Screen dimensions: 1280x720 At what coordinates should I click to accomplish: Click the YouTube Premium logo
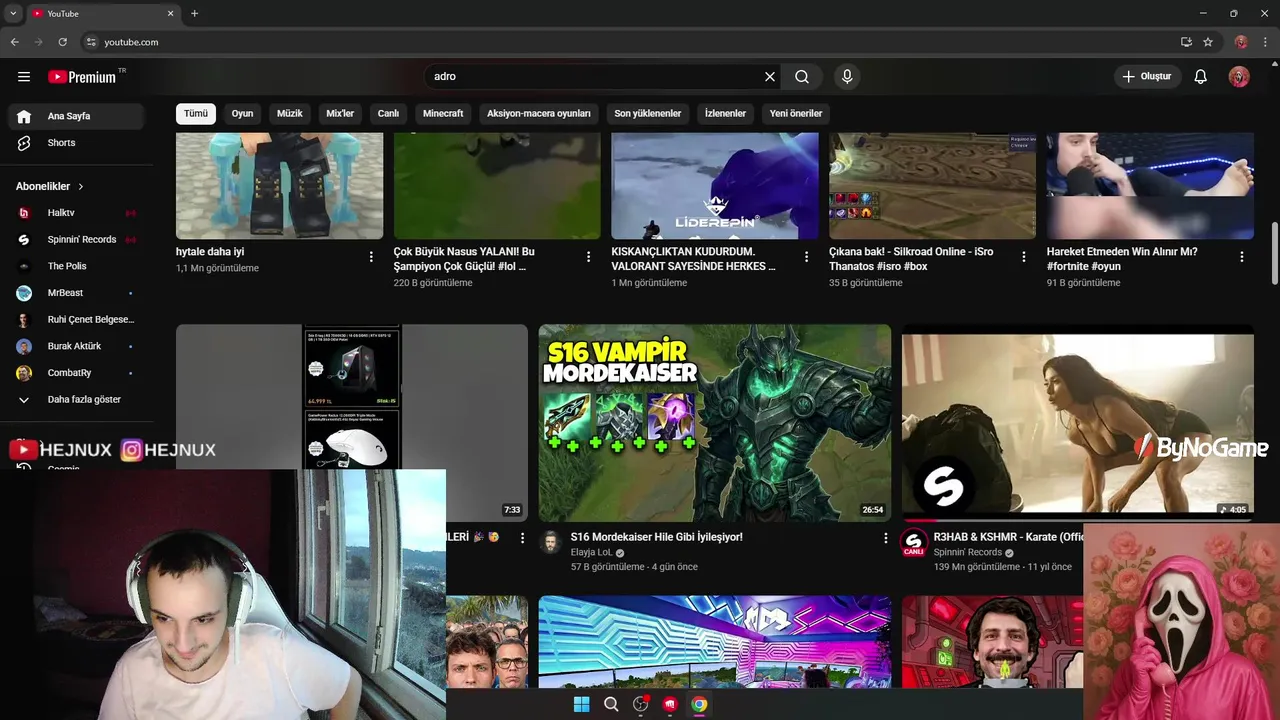point(82,77)
